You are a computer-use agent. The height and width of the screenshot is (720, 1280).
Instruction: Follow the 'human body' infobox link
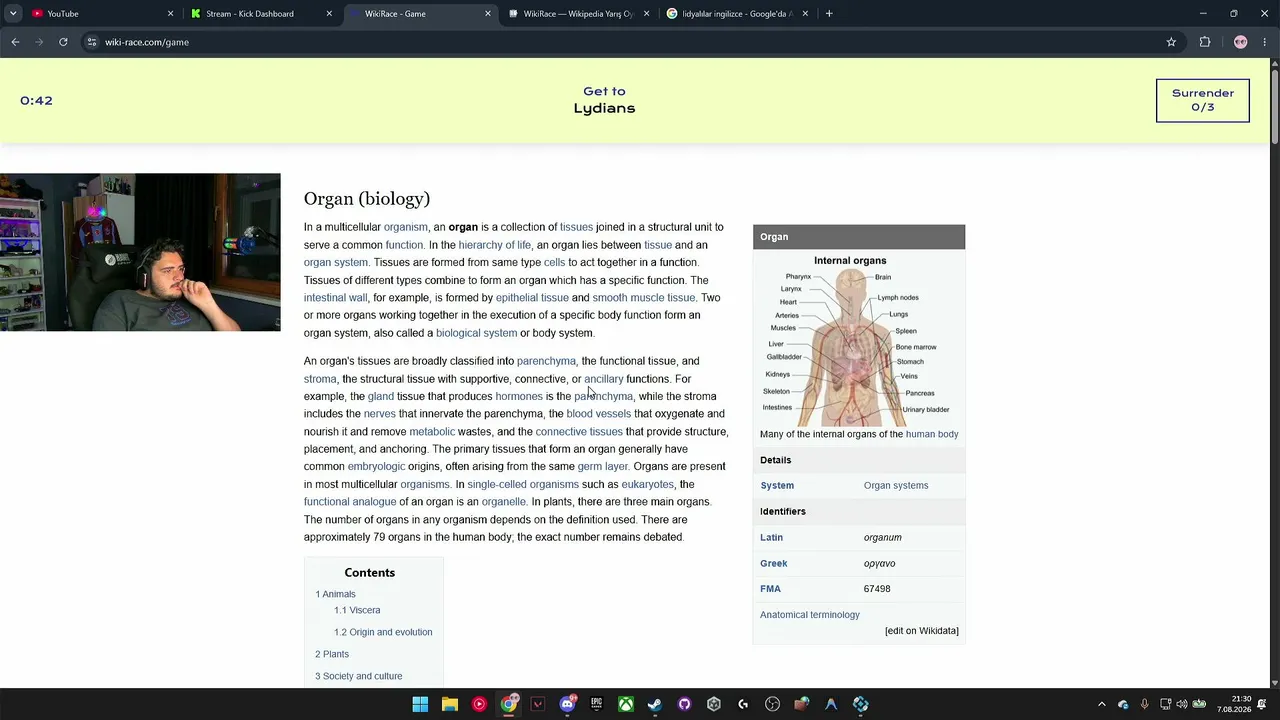[x=932, y=434]
